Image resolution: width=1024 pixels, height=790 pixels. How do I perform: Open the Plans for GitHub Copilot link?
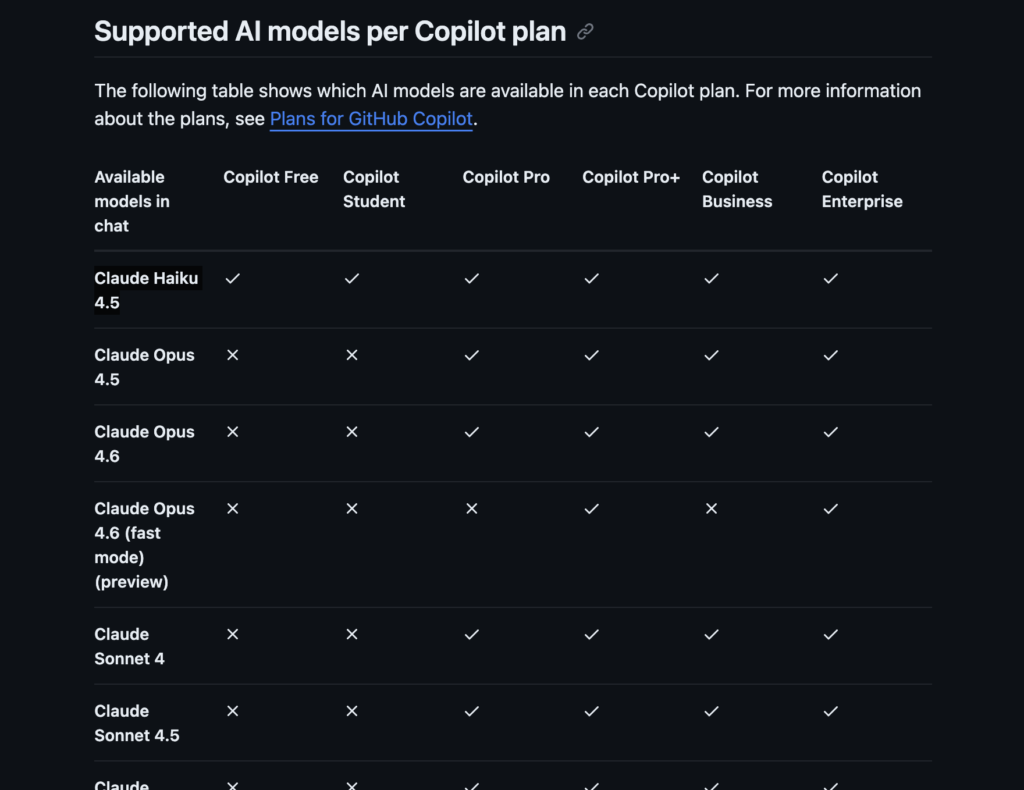tap(371, 119)
